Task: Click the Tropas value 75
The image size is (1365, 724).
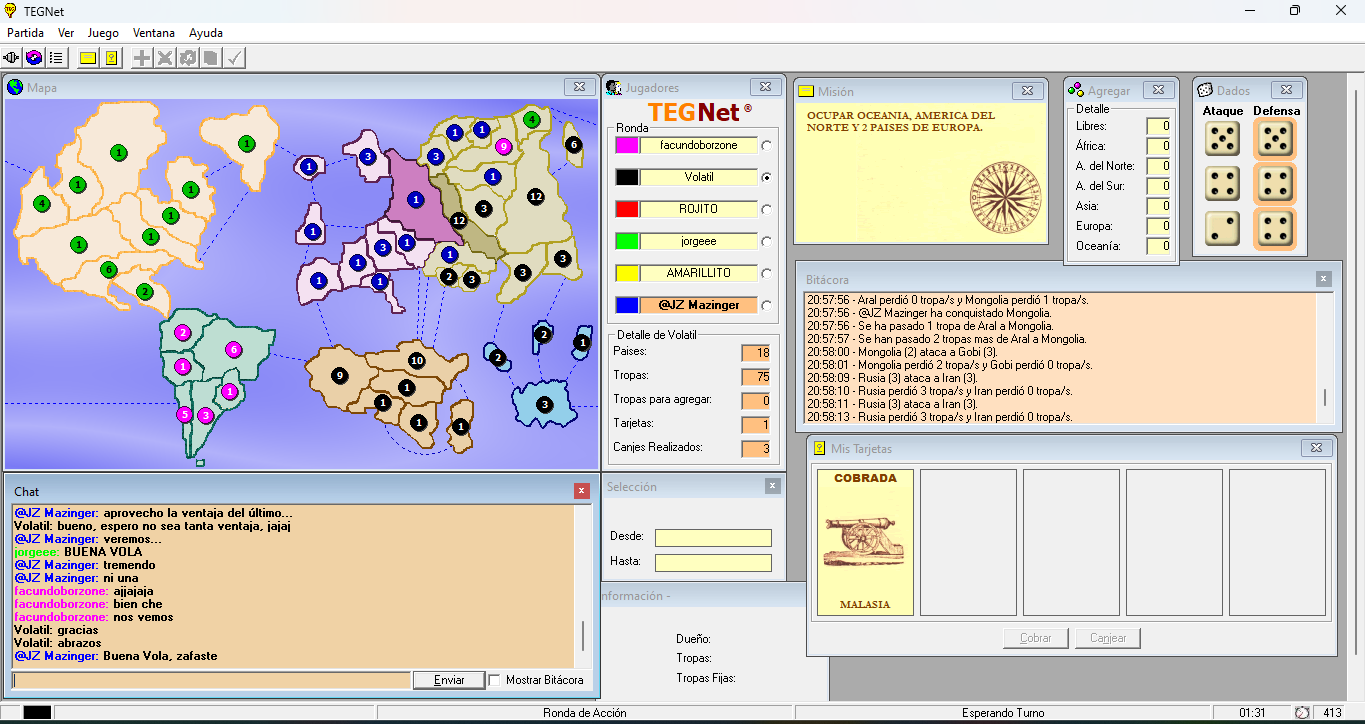Action: coord(756,377)
